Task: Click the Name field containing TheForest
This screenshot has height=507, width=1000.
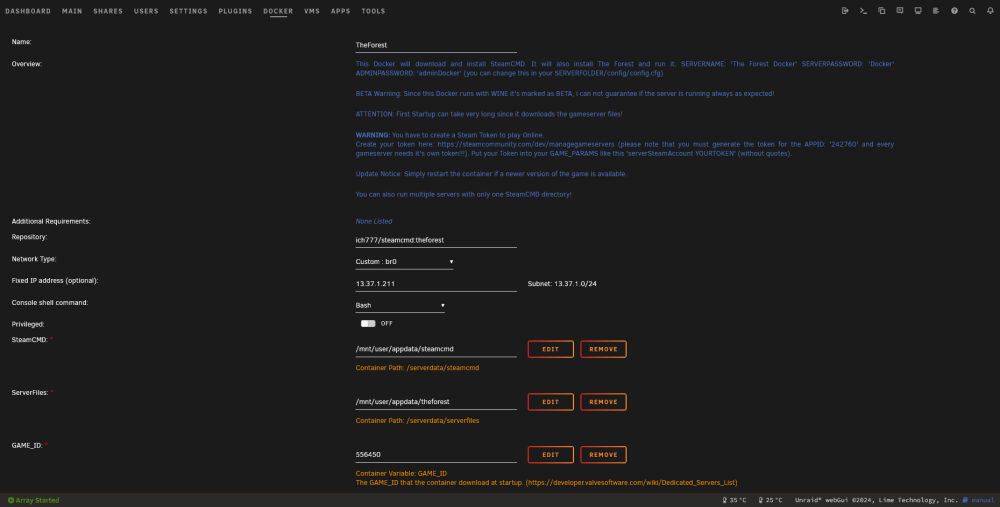Action: pos(436,45)
